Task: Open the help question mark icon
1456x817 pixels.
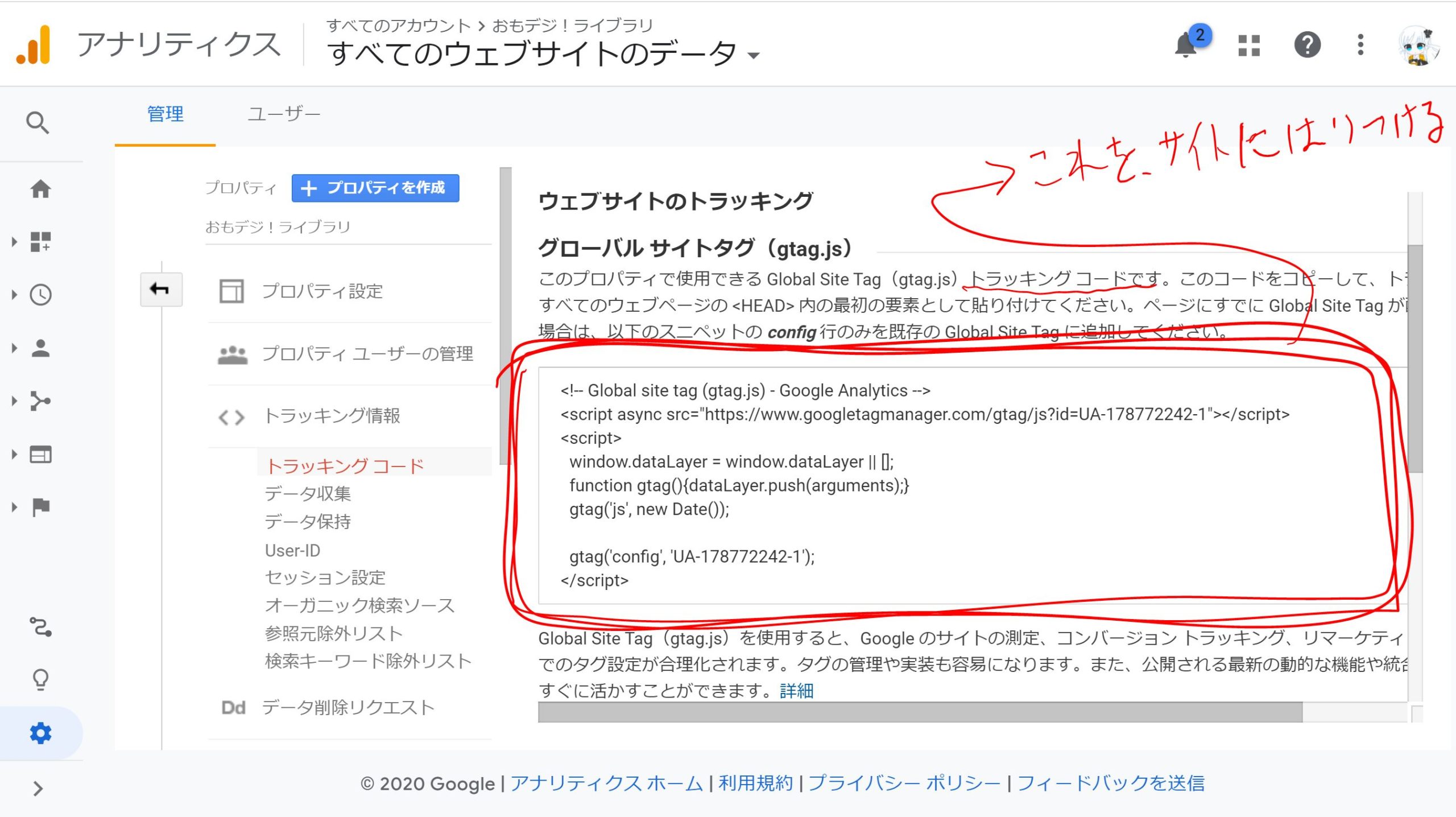Action: (1307, 45)
